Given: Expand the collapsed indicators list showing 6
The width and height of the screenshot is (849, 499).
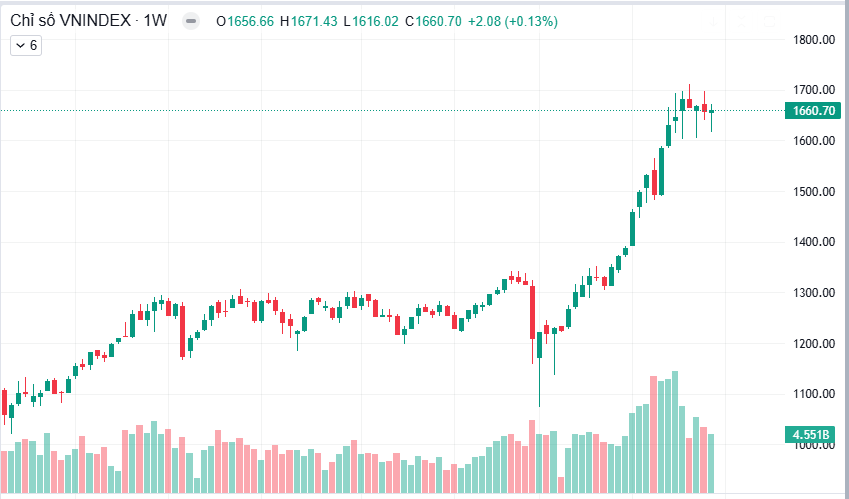Looking at the screenshot, I should point(26,45).
